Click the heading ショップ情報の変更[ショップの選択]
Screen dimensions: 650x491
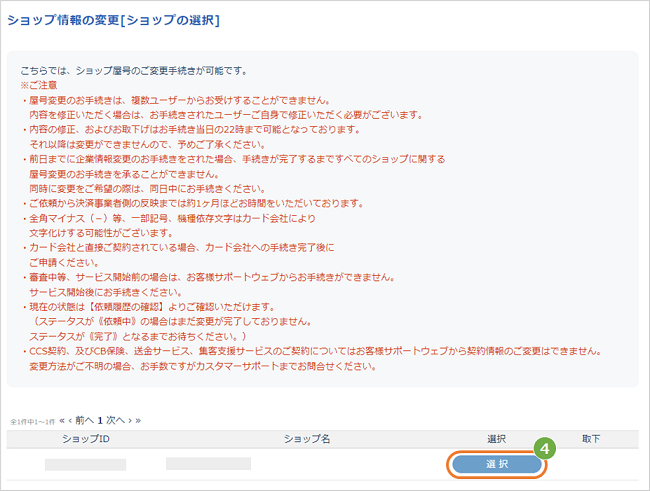(113, 20)
